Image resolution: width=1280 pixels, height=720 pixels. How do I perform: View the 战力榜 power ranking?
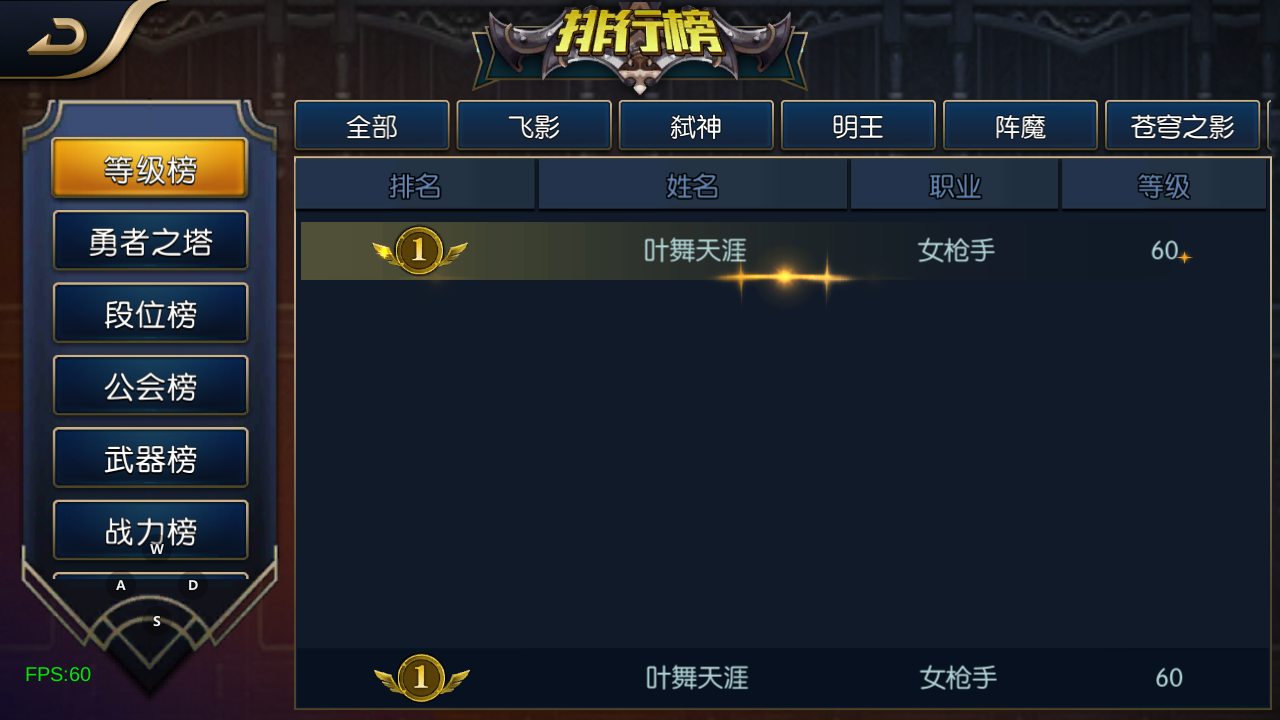coord(150,530)
